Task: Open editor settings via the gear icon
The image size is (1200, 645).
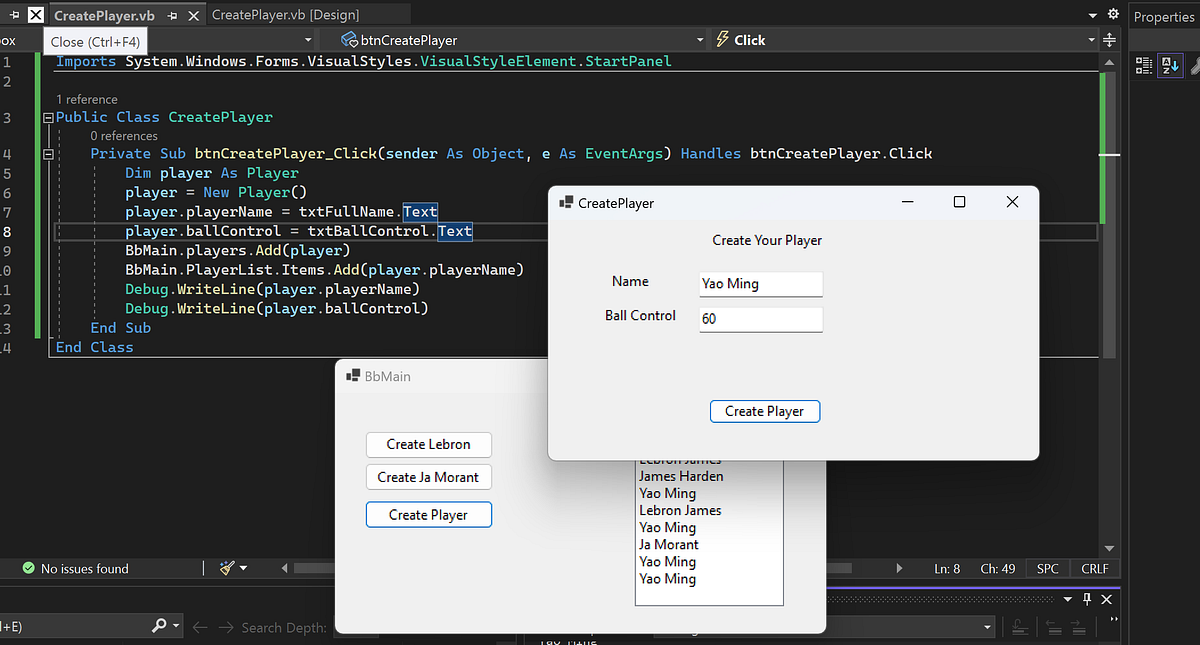Action: 1113,14
